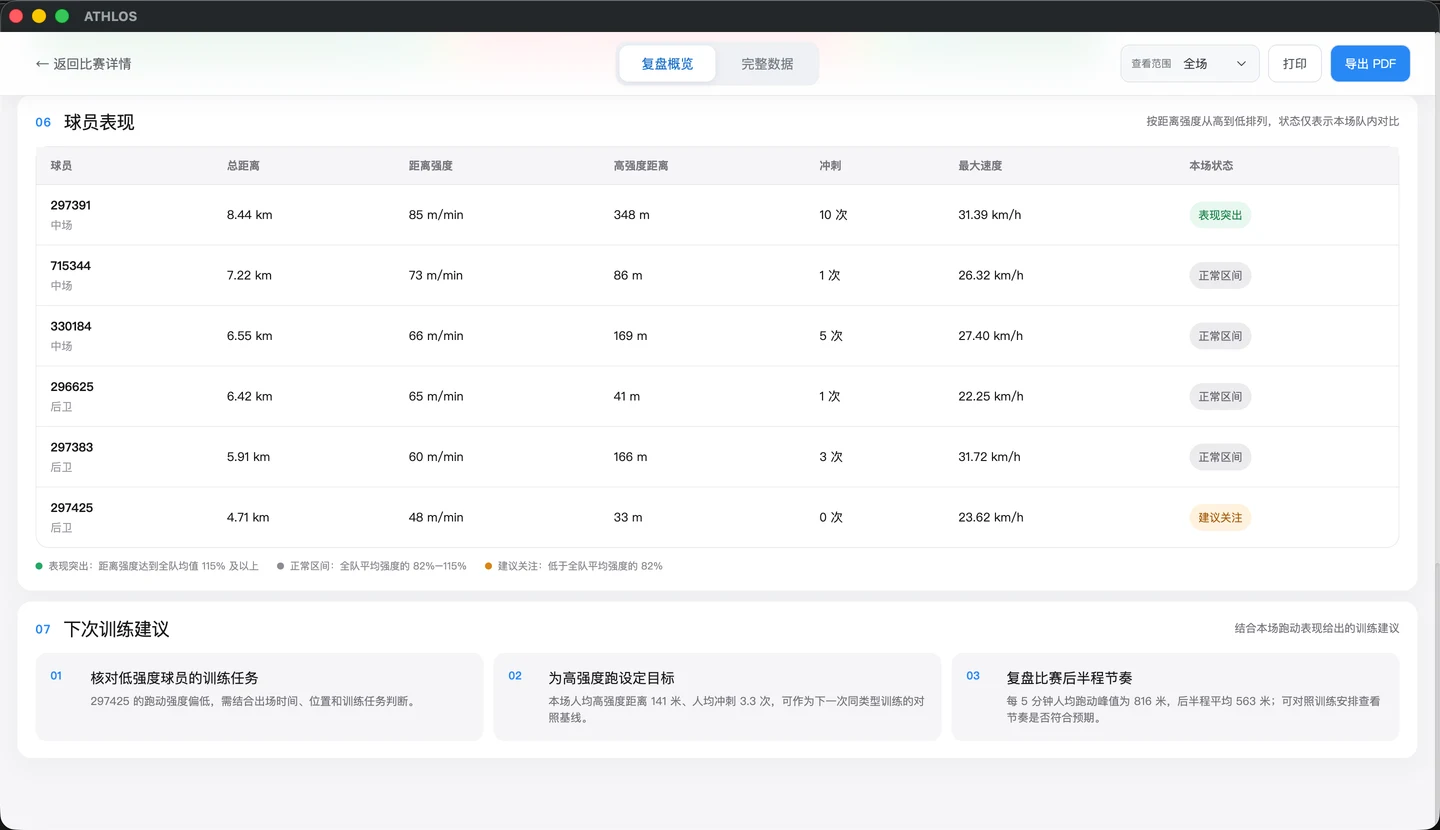
Task: Click the 348 m high-intensity distance cell
Action: pos(632,215)
